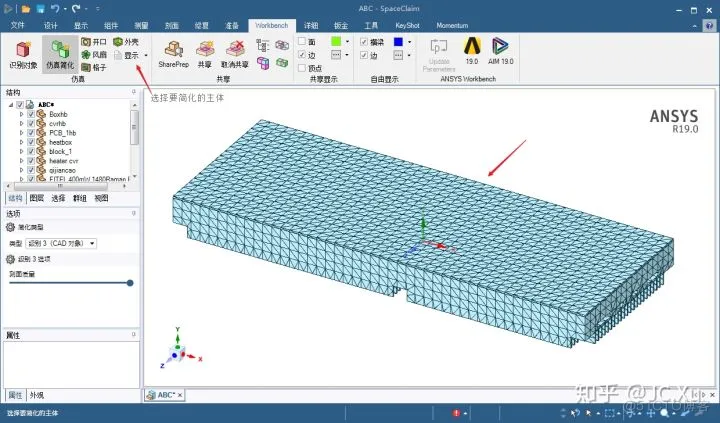Click the green box icon in 共享 group
This screenshot has width=720, height=423.
pyautogui.click(x=282, y=62)
